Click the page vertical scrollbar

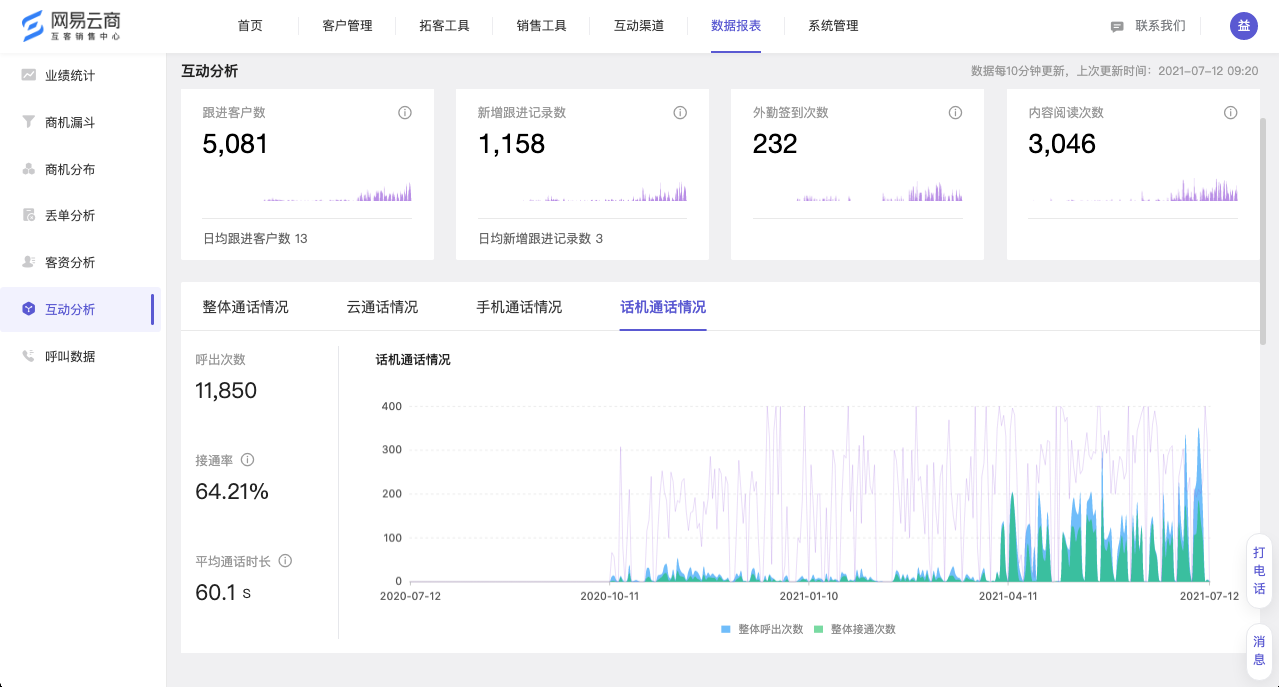pyautogui.click(x=1263, y=230)
